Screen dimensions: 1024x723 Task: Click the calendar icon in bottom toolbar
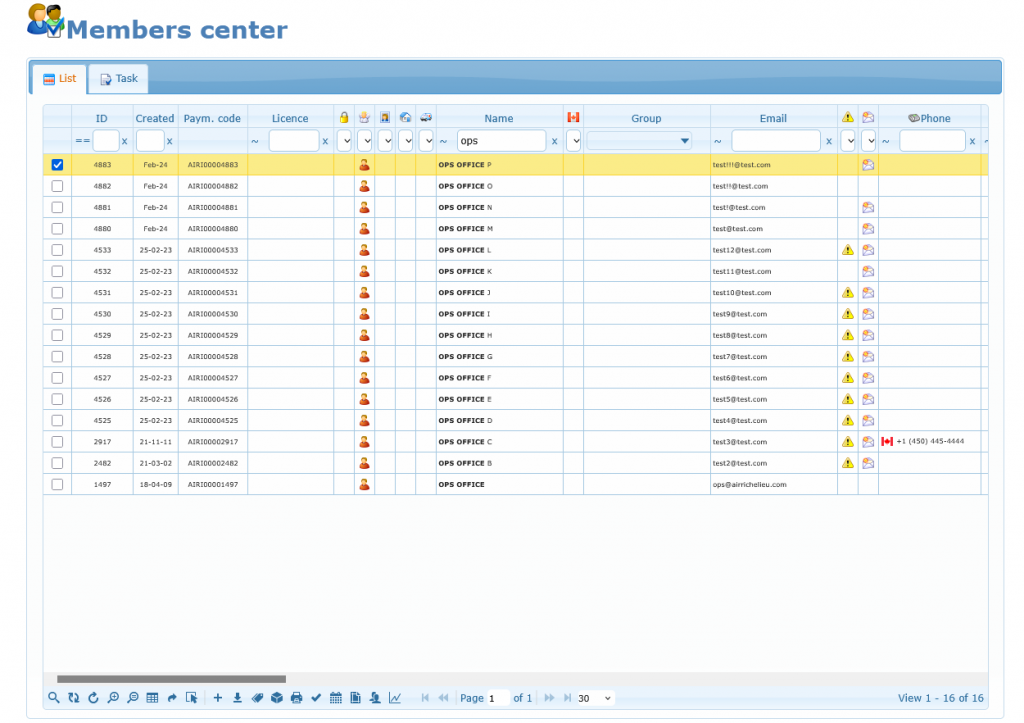336,698
